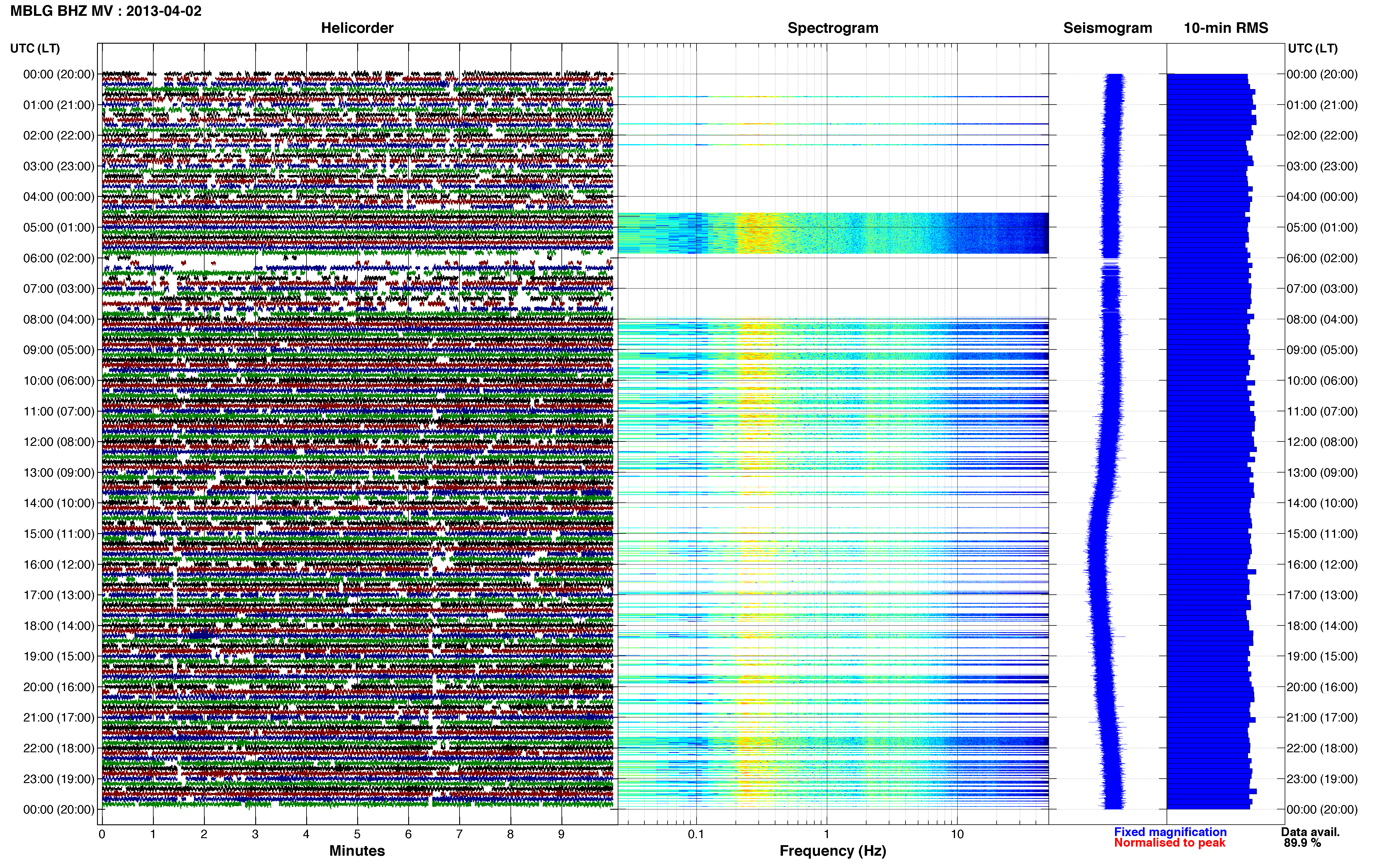This screenshot has height=868, width=1389.
Task: Select the "Data avail." label
Action: pos(1310,832)
